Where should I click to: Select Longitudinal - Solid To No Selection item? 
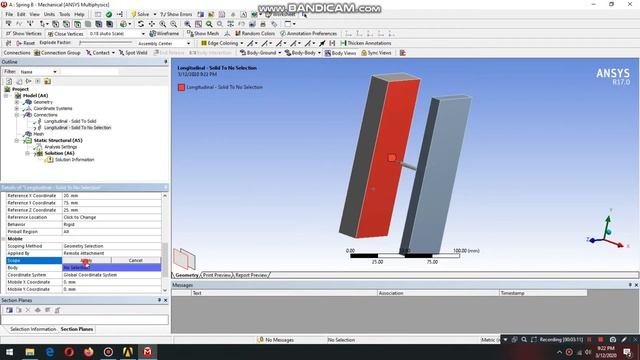77,128
